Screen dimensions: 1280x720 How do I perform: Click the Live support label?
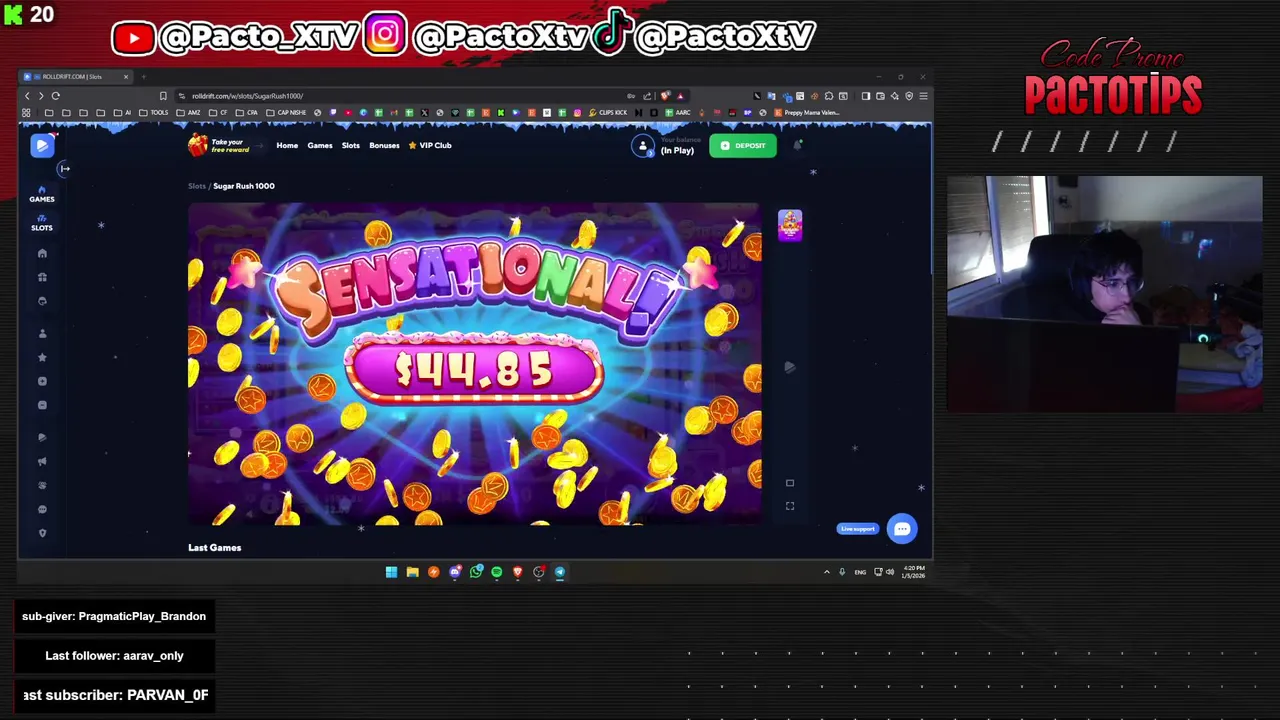(x=858, y=529)
